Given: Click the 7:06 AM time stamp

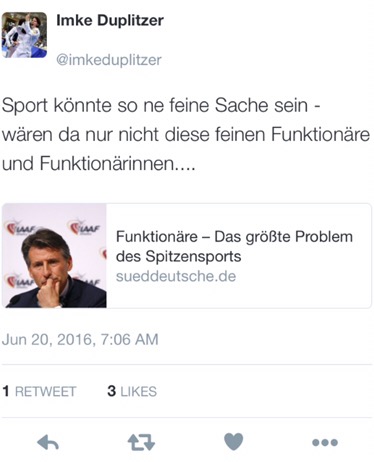Looking at the screenshot, I should click(129, 340).
